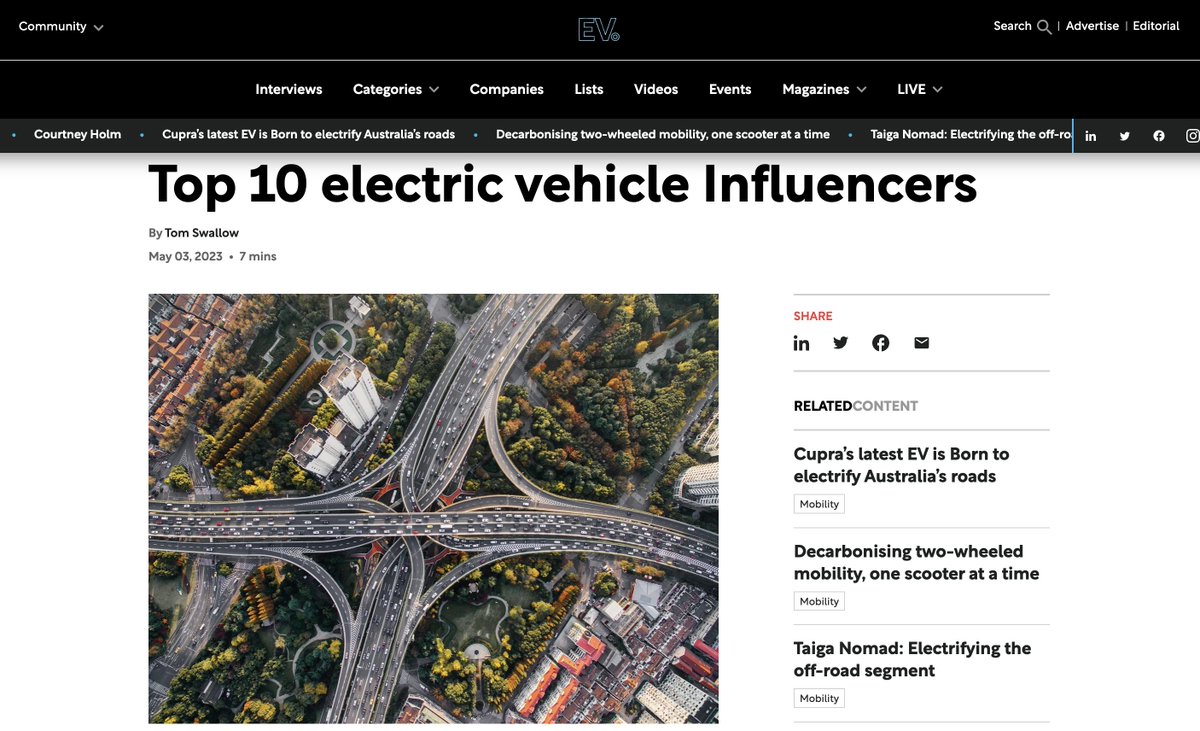Screen dimensions: 1200x731
Task: Share article via Facebook icon
Action: tap(880, 343)
